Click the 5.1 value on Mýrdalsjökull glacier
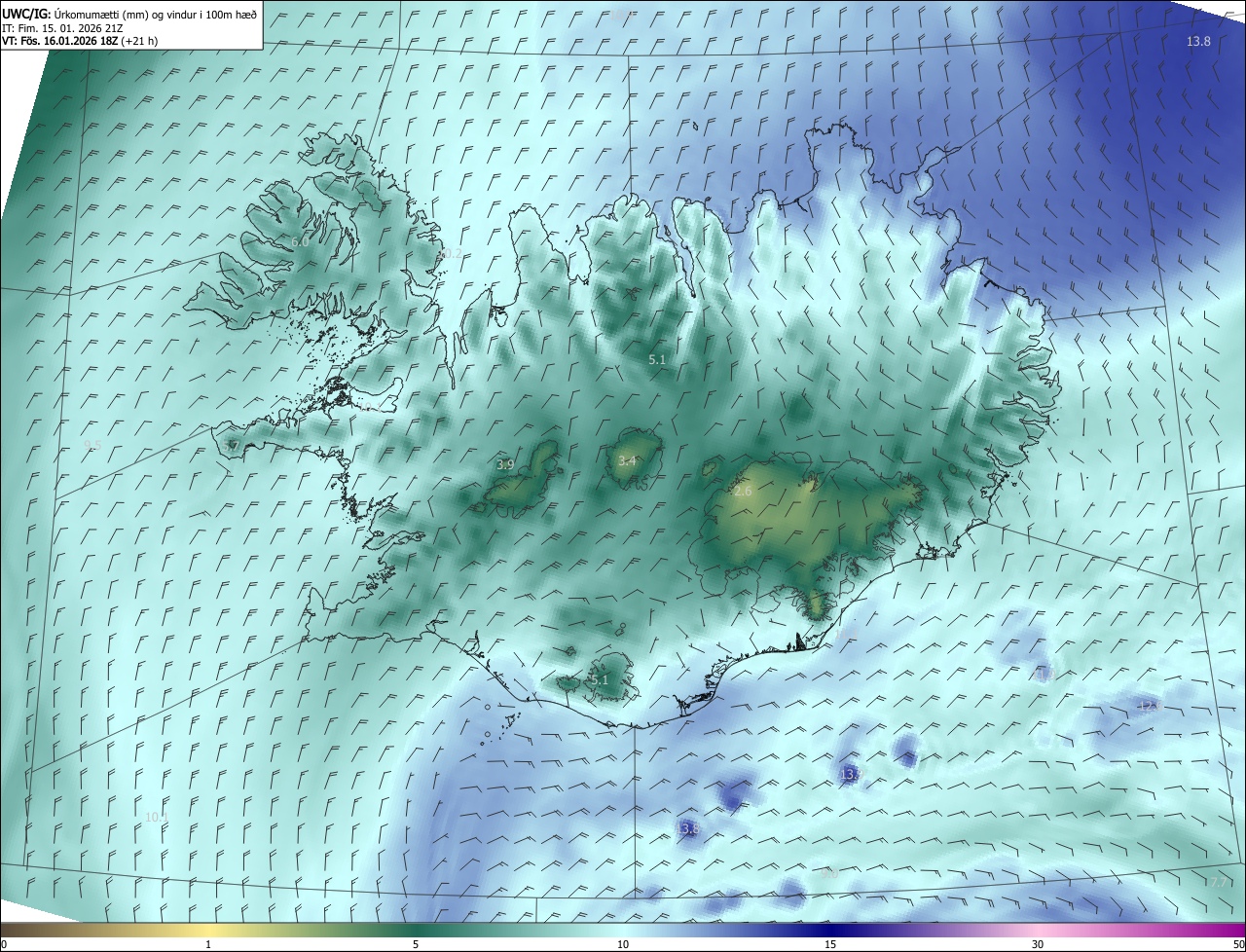The width and height of the screenshot is (1246, 952). coord(599,679)
